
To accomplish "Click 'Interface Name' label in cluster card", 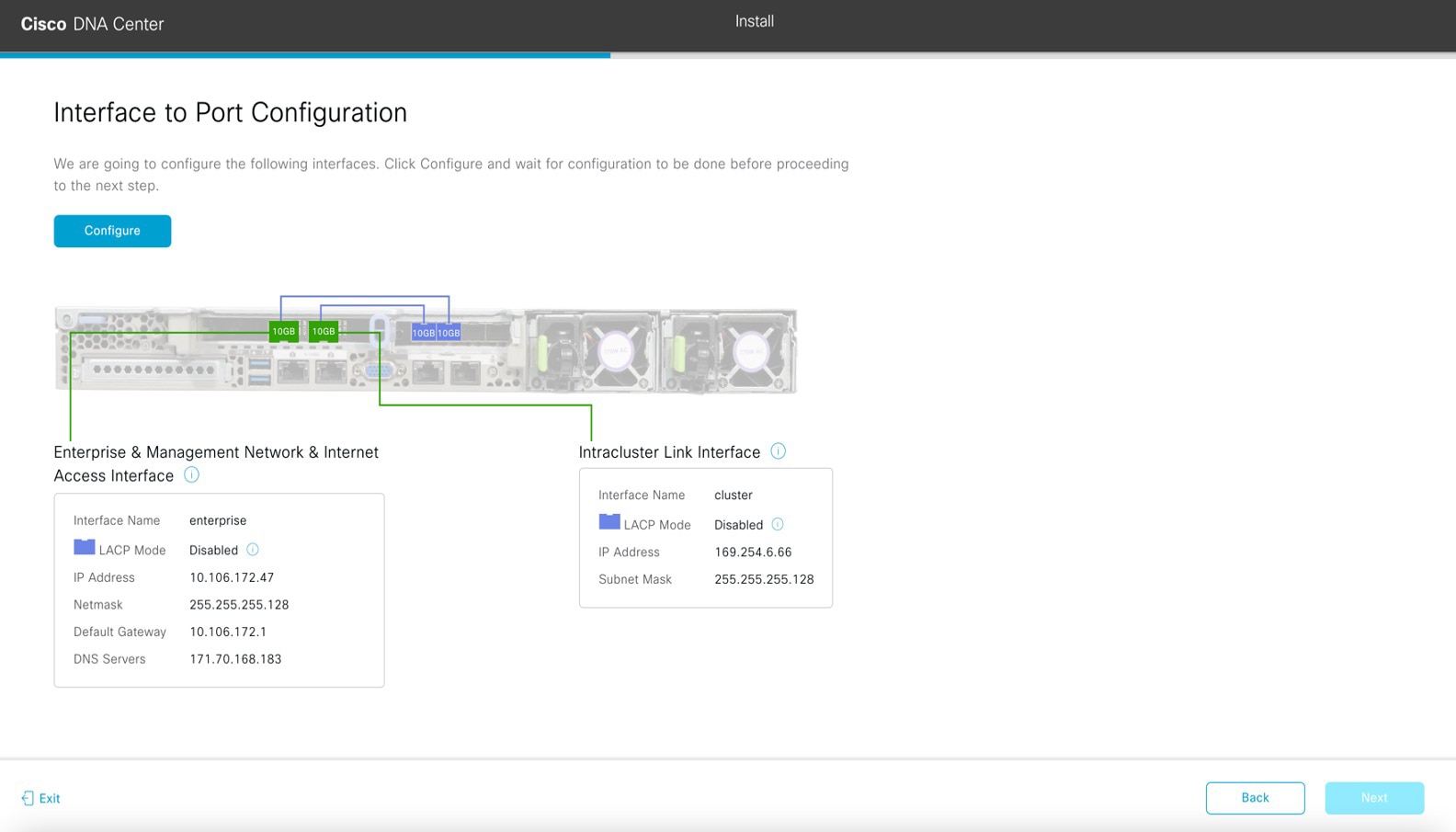I will pyautogui.click(x=642, y=495).
